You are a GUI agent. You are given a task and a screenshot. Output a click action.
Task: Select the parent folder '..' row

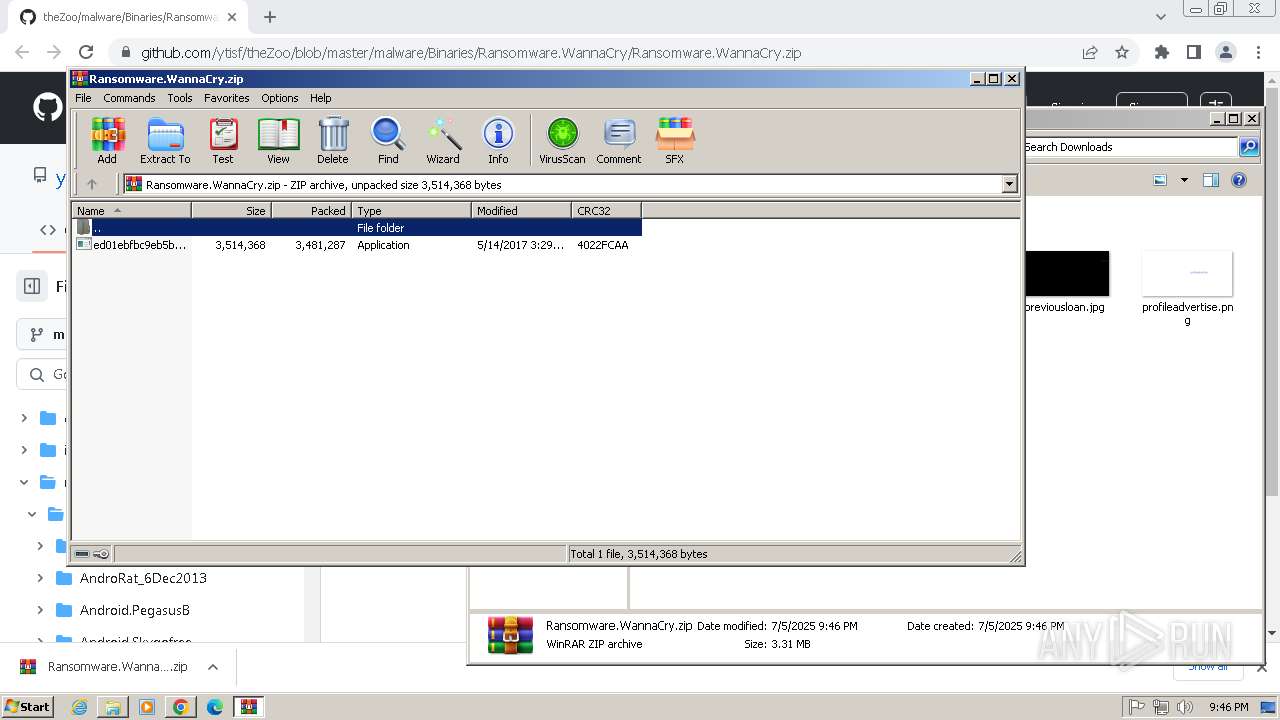(x=357, y=228)
